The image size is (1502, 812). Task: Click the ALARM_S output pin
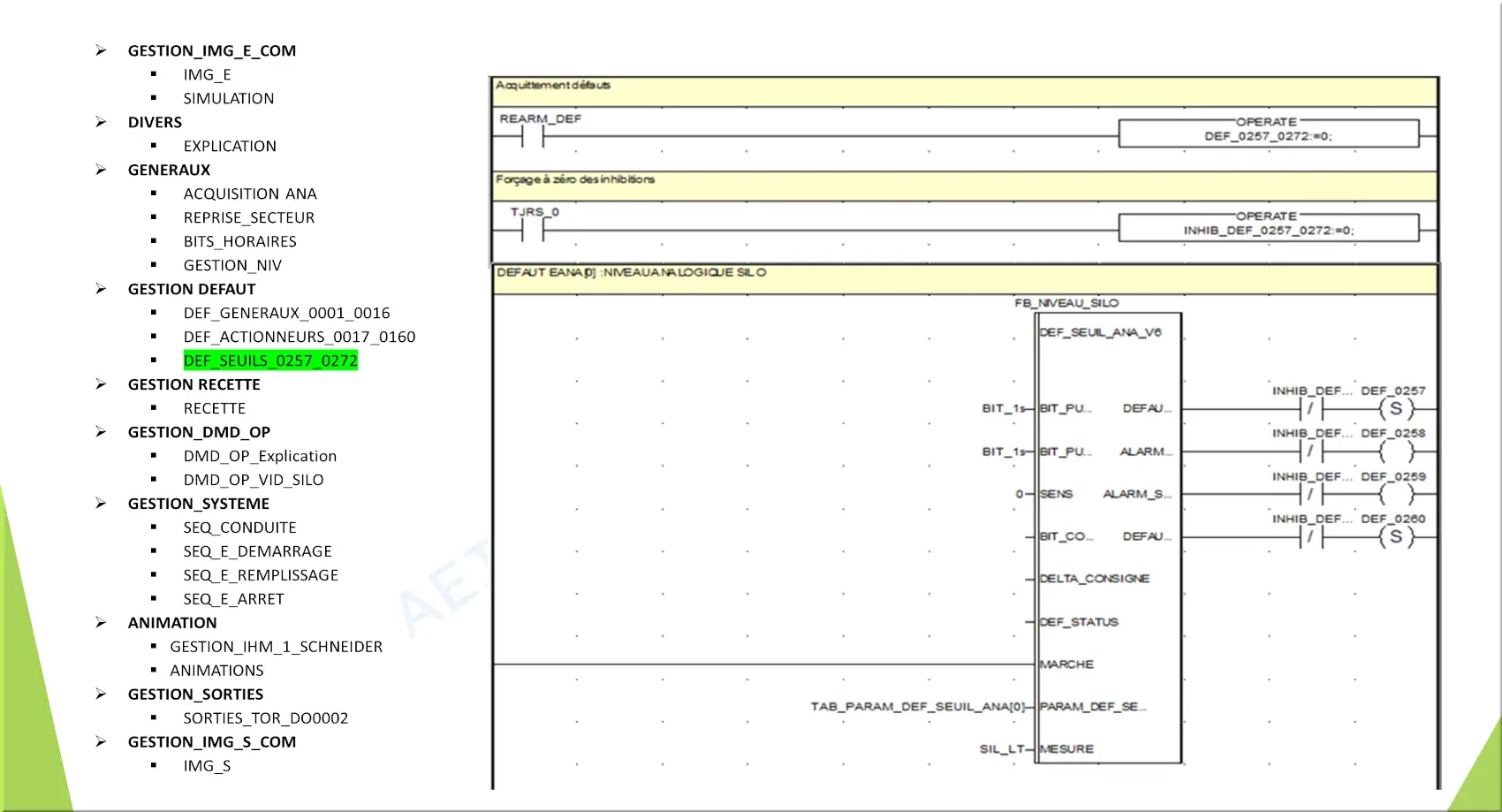coord(1137,494)
